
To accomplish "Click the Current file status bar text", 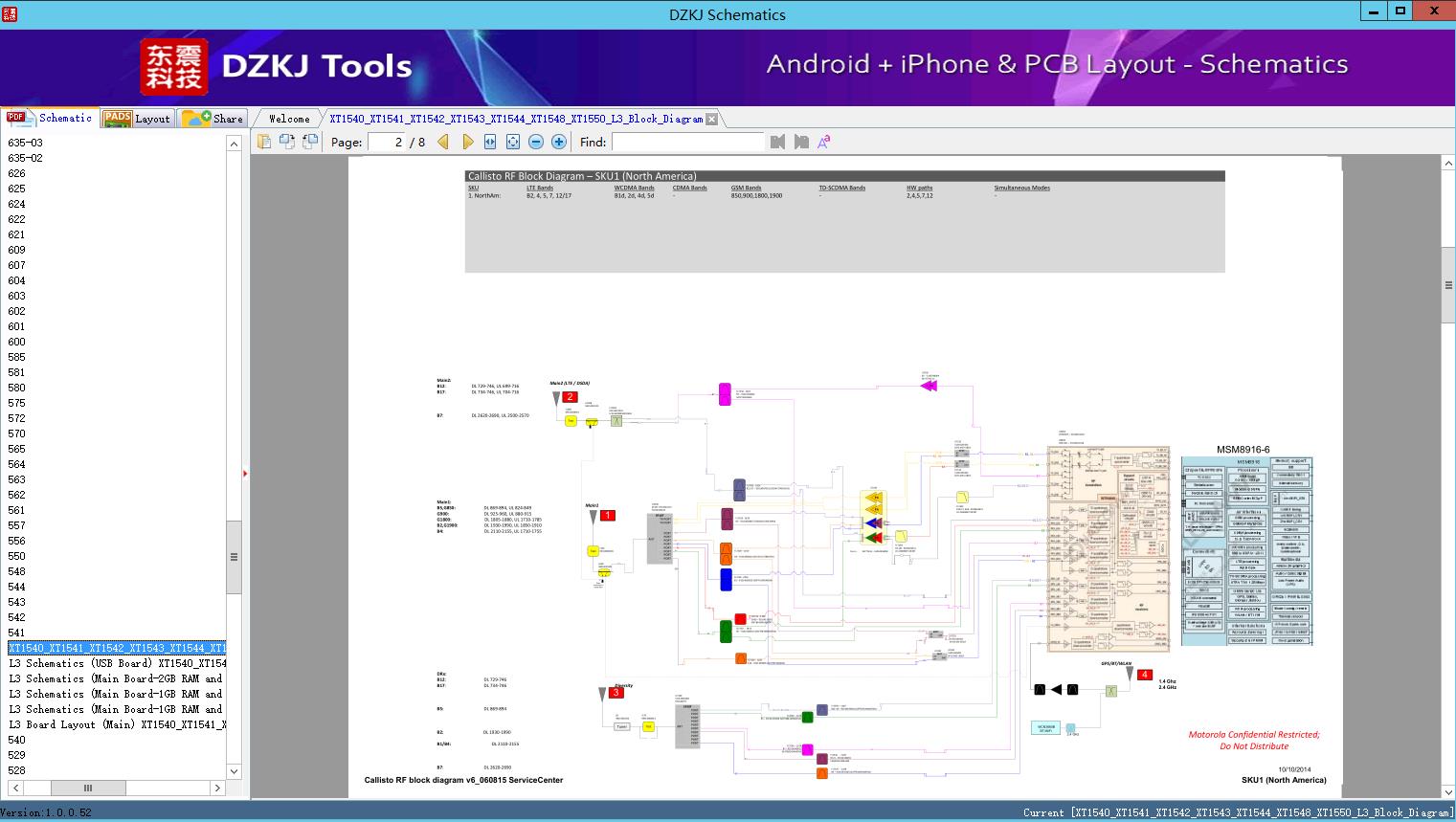I will (1239, 812).
